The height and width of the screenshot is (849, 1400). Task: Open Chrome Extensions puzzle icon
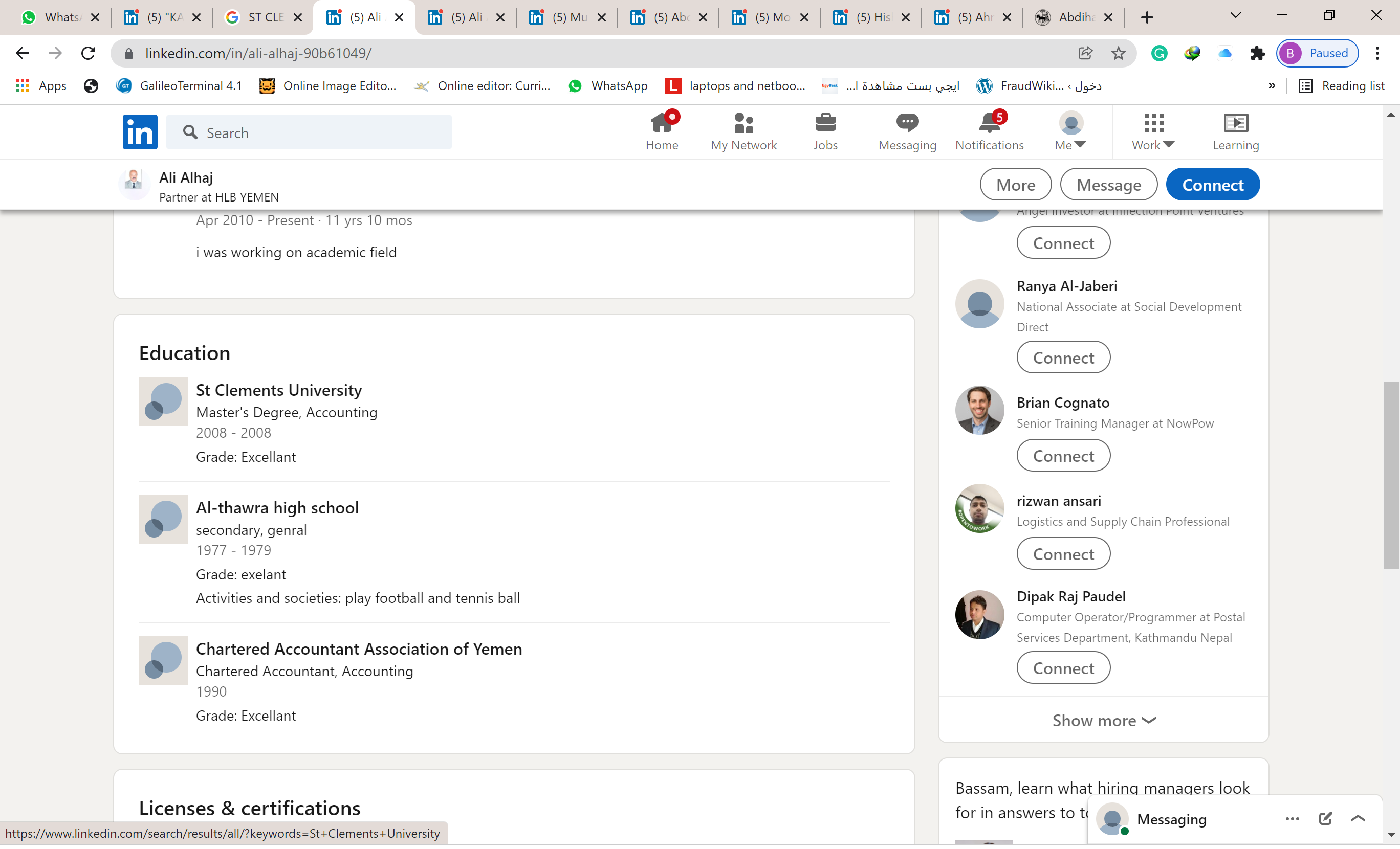(x=1257, y=53)
